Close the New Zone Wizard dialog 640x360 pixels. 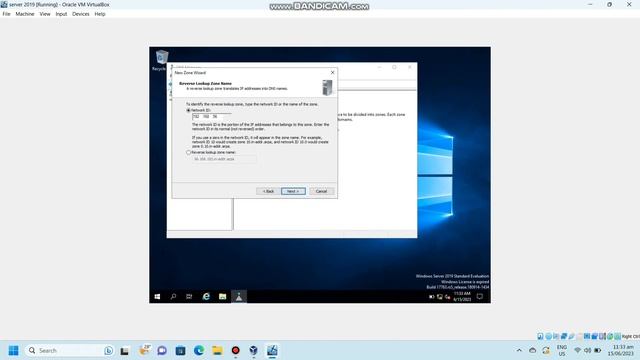(x=332, y=73)
